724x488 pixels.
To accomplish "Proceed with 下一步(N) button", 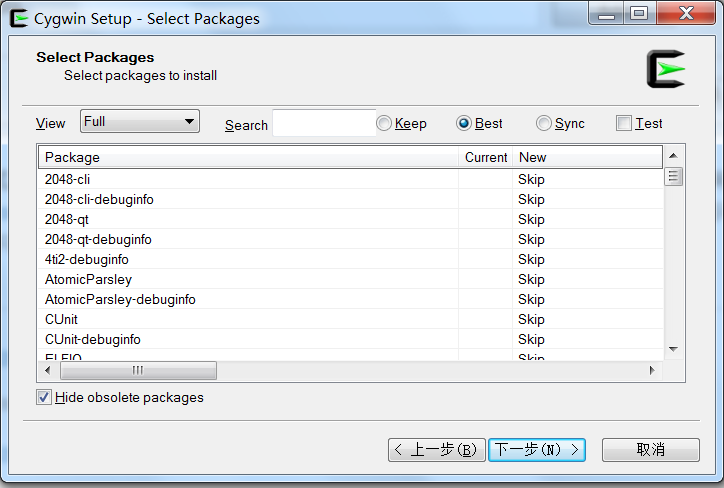I will 537,450.
